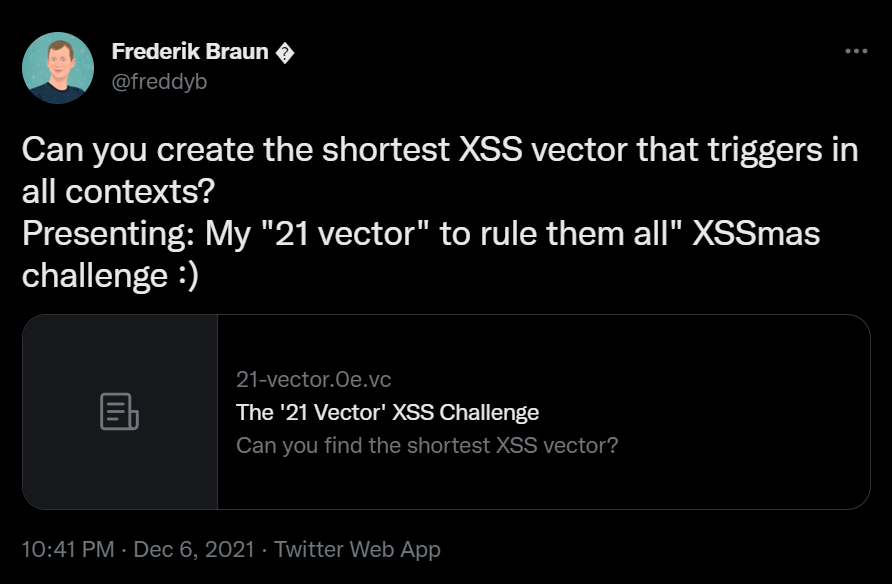The height and width of the screenshot is (584, 892).
Task: Click the @freddyb handle
Action: 160,81
